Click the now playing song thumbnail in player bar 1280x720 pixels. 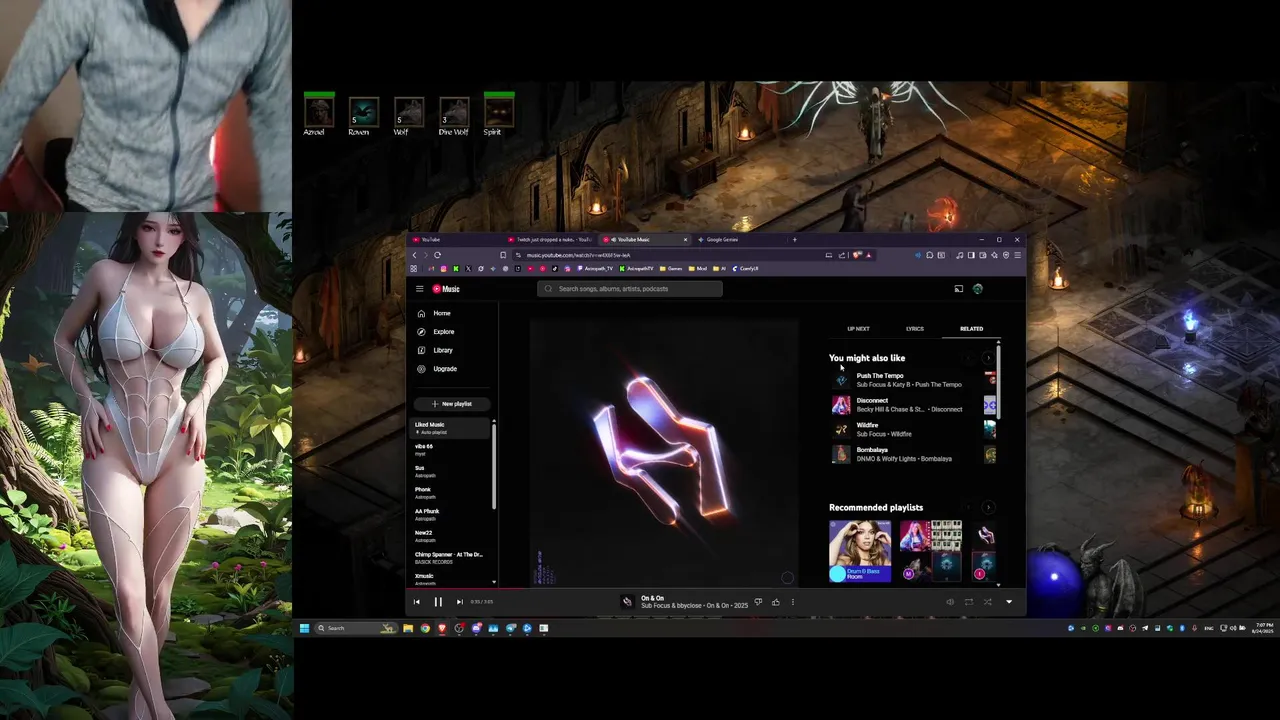coord(627,602)
